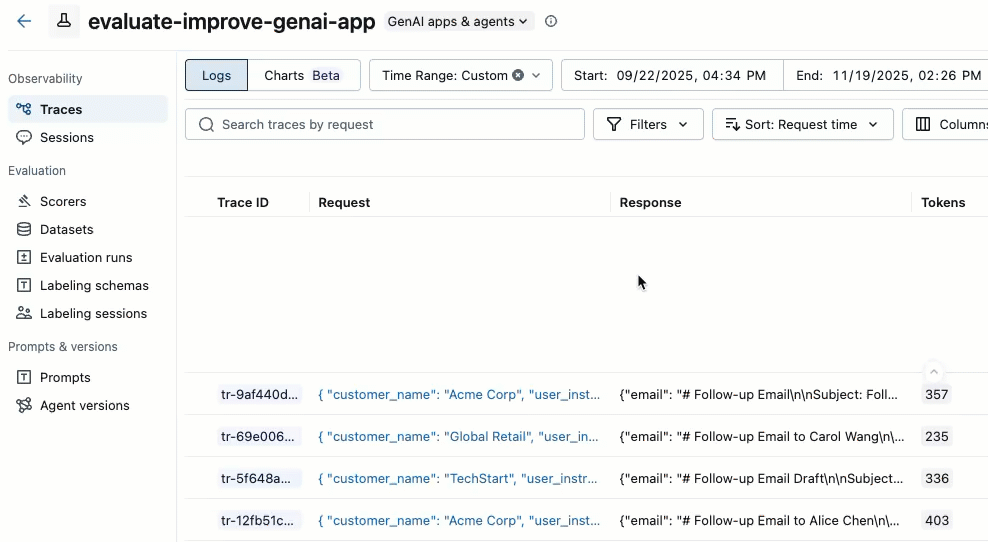Open Agent versions in sidebar
This screenshot has width=988, height=542.
(84, 405)
